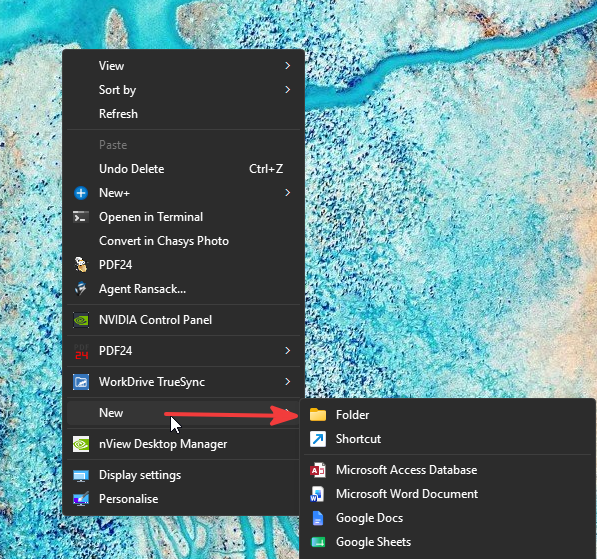597x559 pixels.
Task: Click the NVIDIA Control Panel icon
Action: click(81, 320)
